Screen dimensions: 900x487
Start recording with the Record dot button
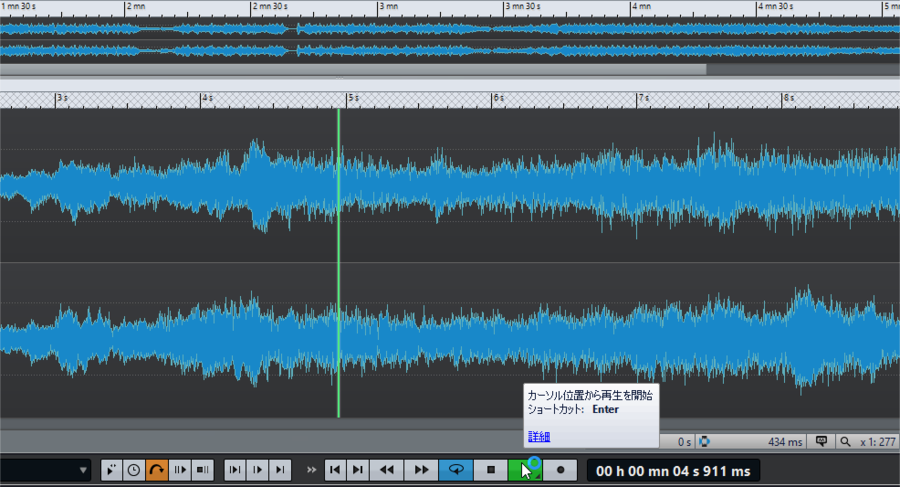[x=560, y=470]
